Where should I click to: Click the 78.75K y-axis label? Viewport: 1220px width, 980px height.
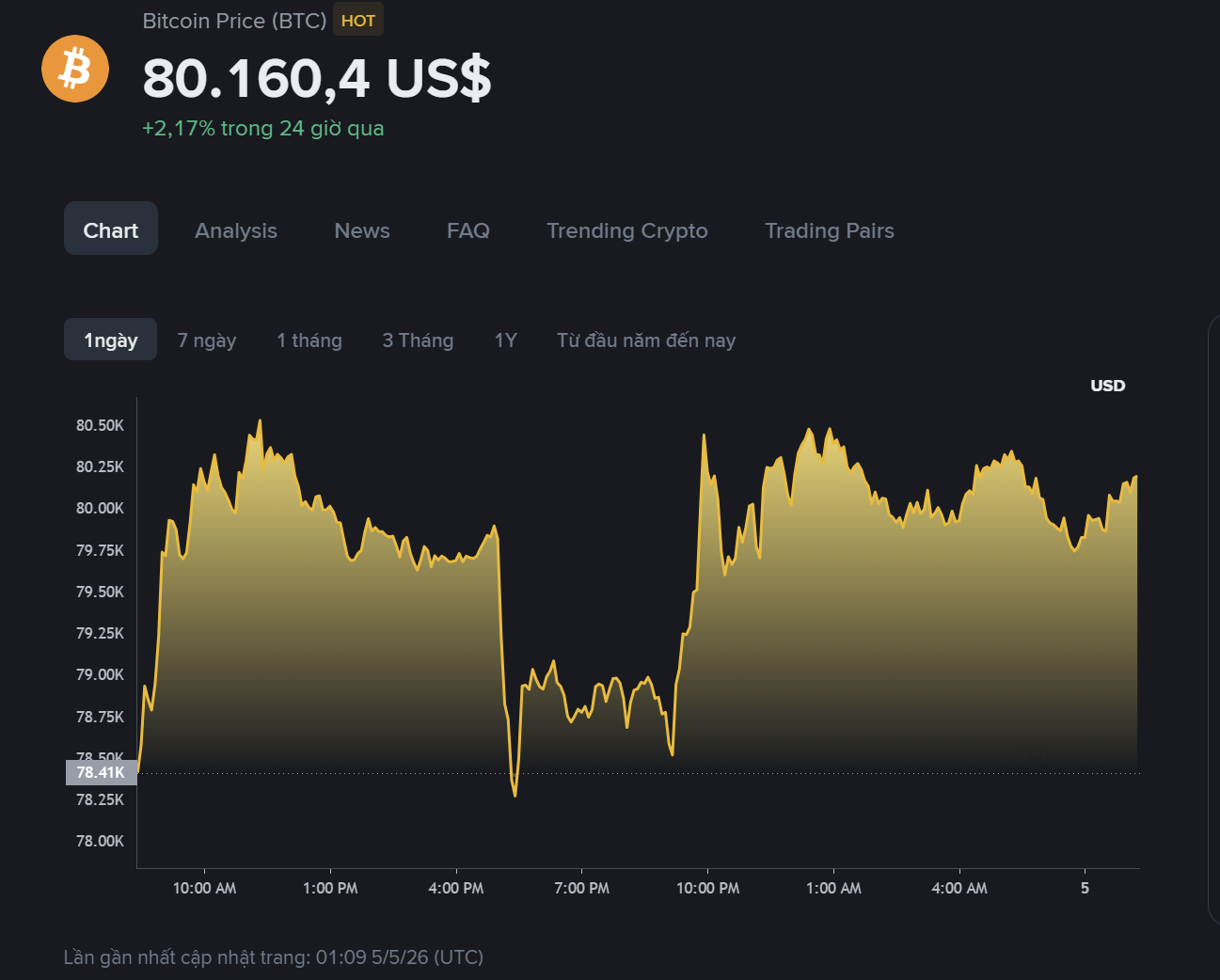(x=100, y=717)
